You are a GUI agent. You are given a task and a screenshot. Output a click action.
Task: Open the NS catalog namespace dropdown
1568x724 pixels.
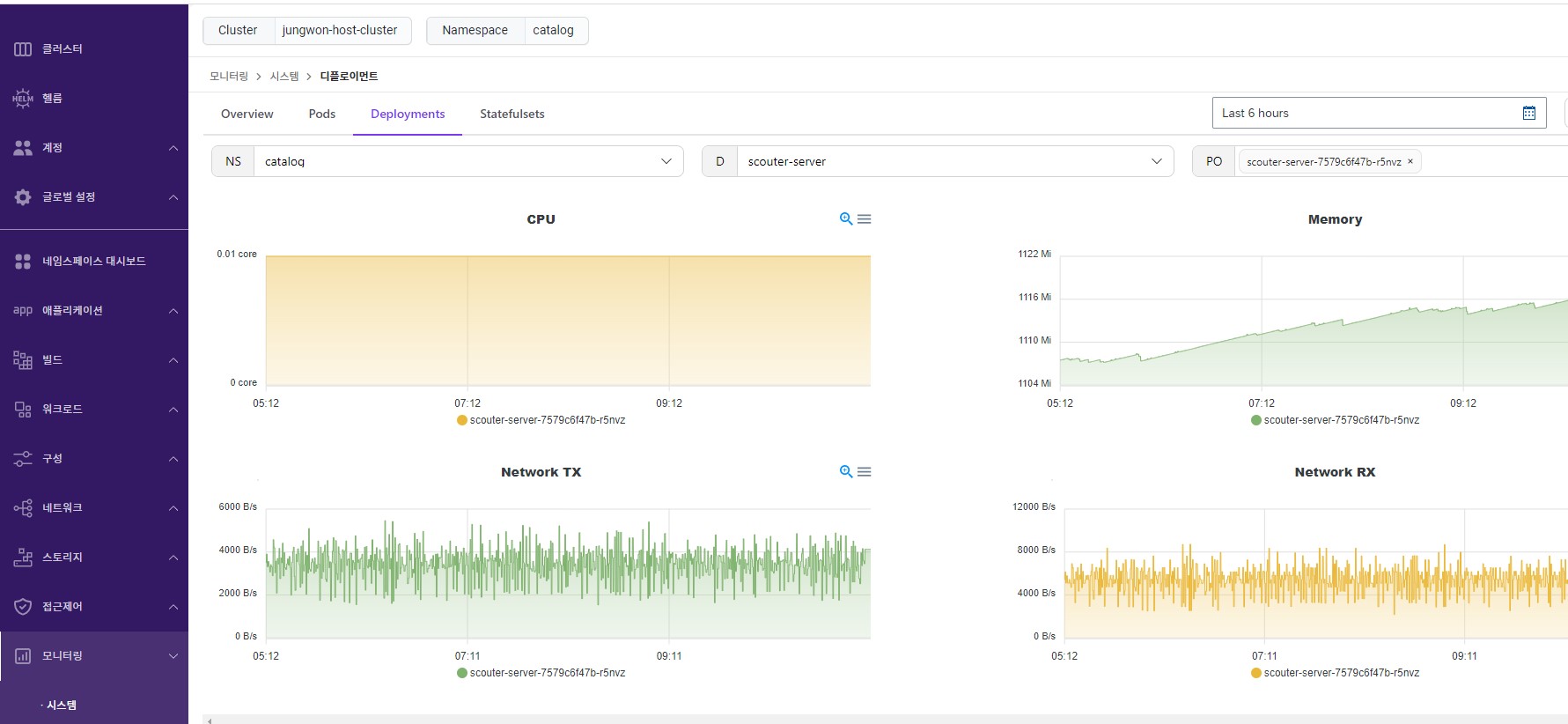[x=467, y=161]
